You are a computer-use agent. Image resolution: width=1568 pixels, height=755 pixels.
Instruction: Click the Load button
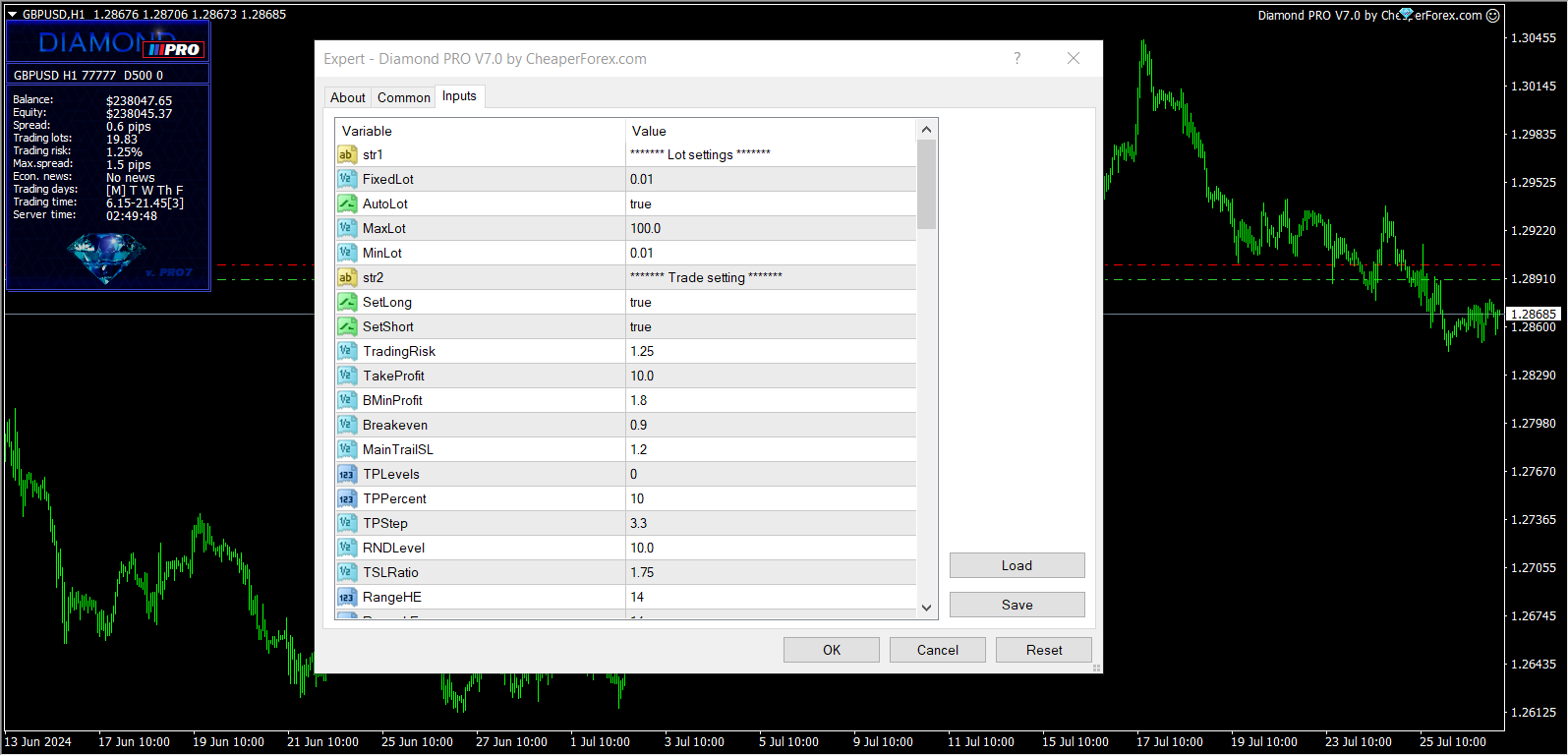click(x=1017, y=565)
